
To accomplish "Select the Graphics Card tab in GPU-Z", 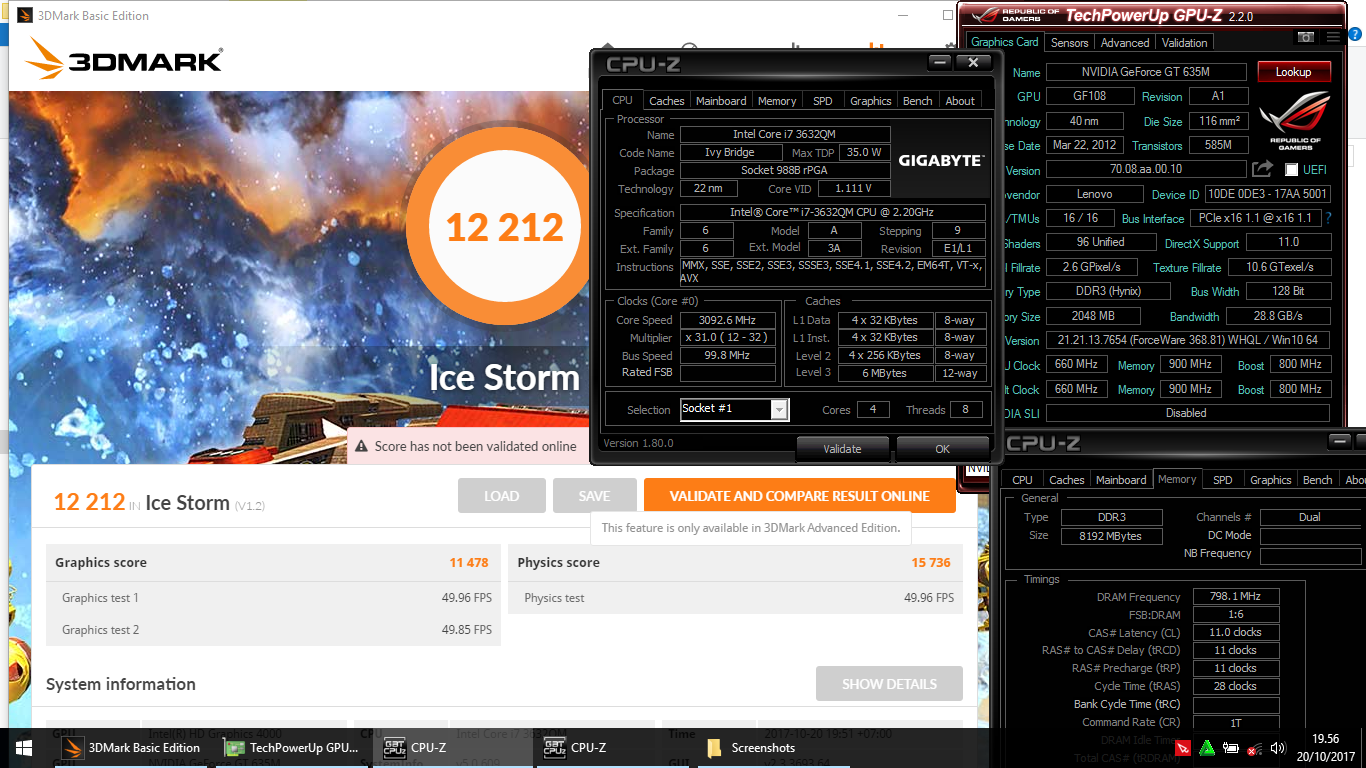I will coord(1005,42).
